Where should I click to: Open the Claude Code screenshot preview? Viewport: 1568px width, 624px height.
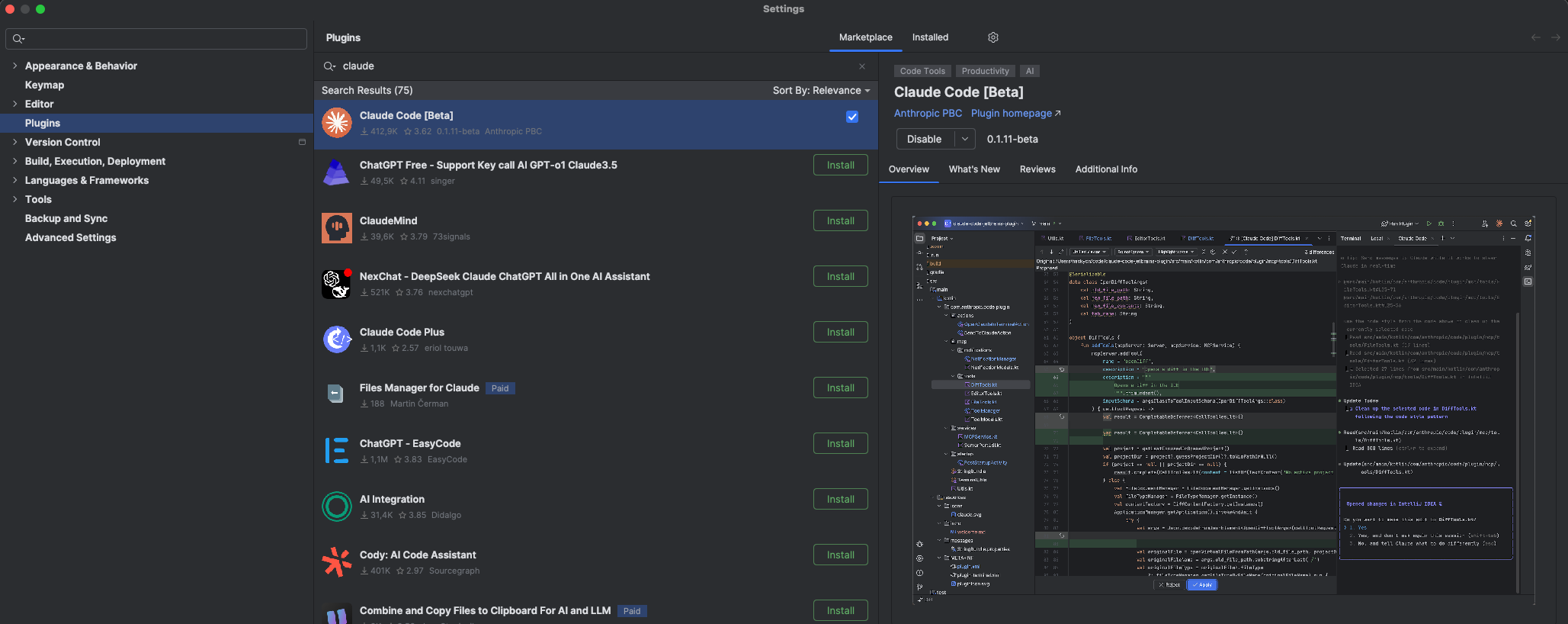(x=1223, y=410)
